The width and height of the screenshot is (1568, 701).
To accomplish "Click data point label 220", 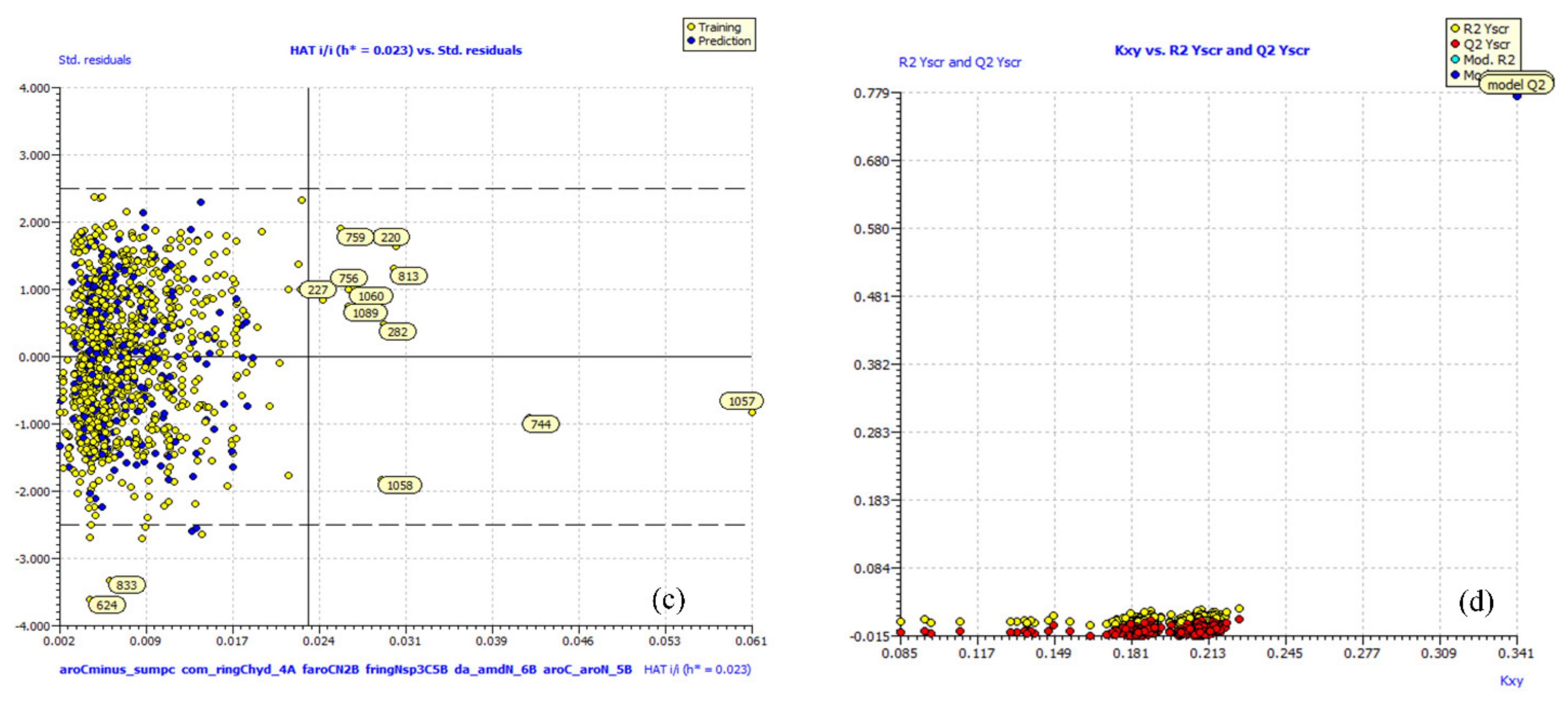I will (x=391, y=237).
